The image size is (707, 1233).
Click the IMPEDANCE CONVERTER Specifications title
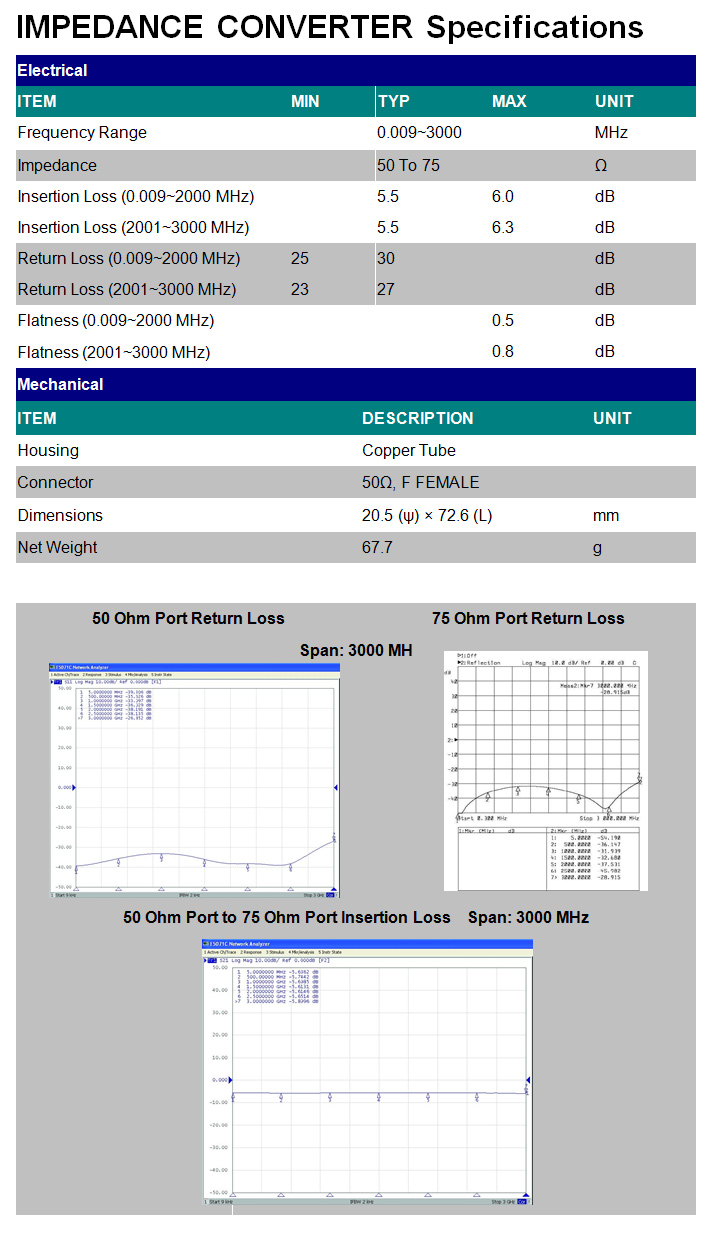tap(330, 27)
